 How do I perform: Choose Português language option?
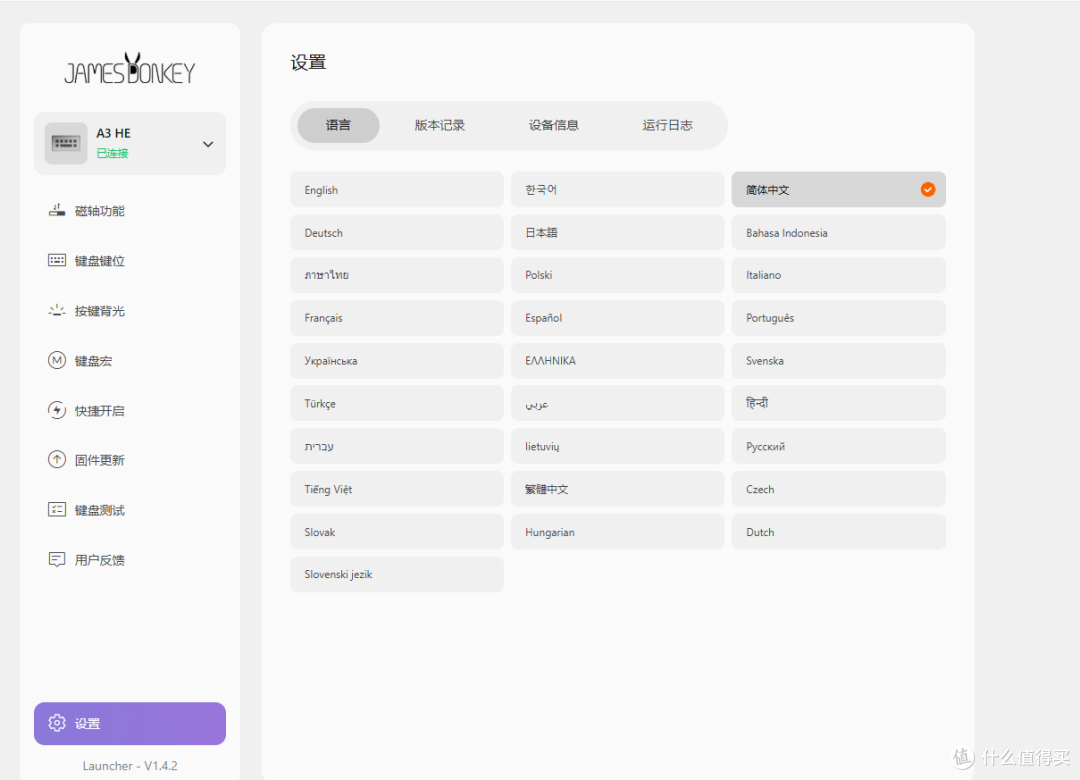(838, 318)
